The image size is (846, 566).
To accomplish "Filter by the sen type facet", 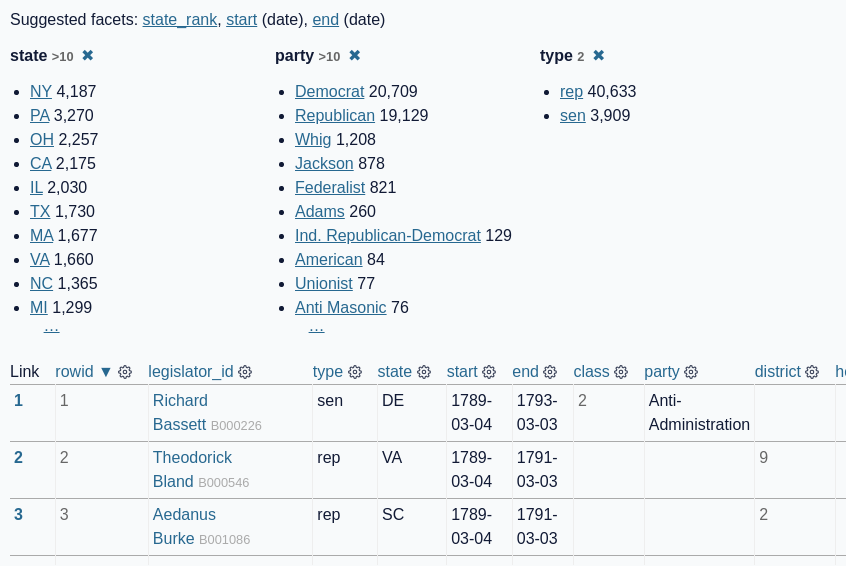I will [x=572, y=115].
